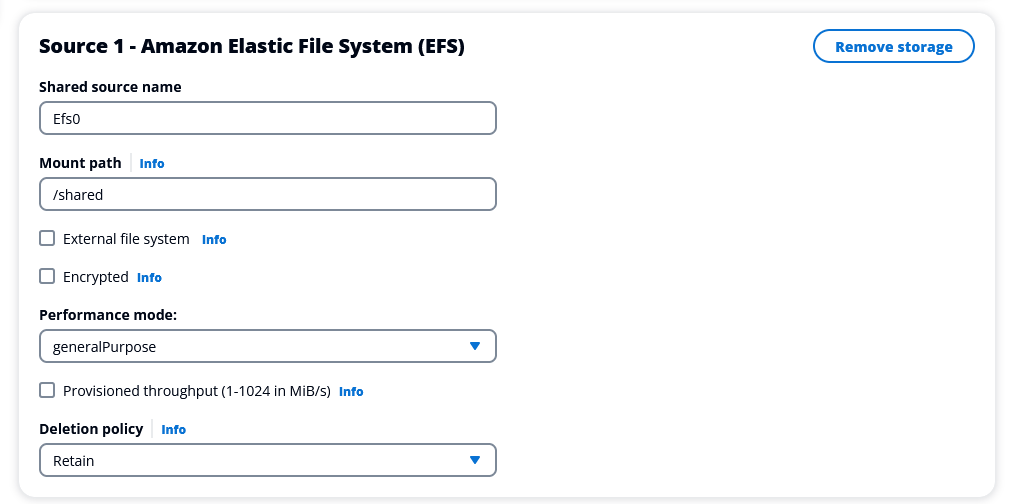The width and height of the screenshot is (1010, 504).
Task: Focus the Shared source name field containing Efs0
Action: tap(267, 118)
